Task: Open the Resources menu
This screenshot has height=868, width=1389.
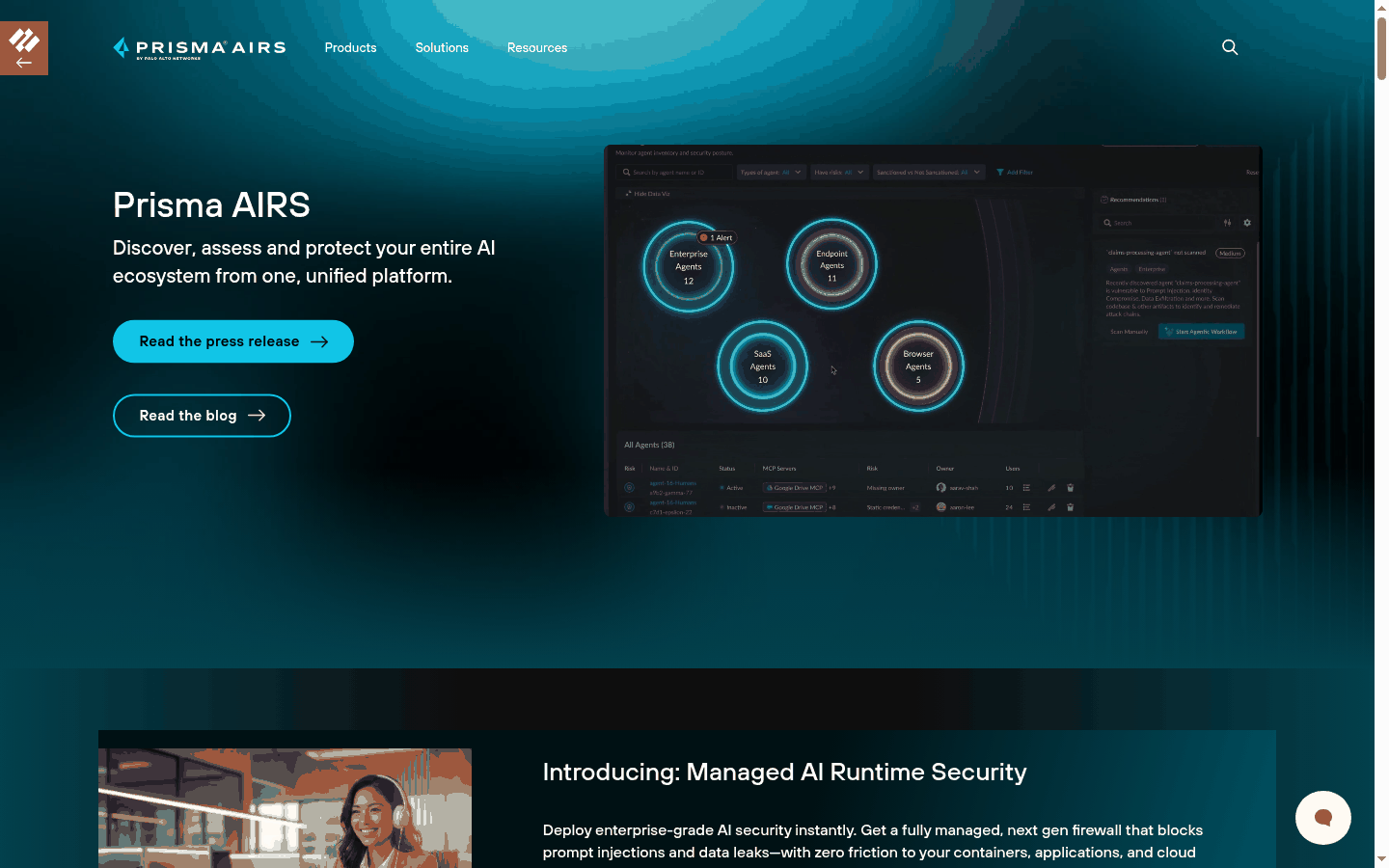Action: (x=537, y=48)
